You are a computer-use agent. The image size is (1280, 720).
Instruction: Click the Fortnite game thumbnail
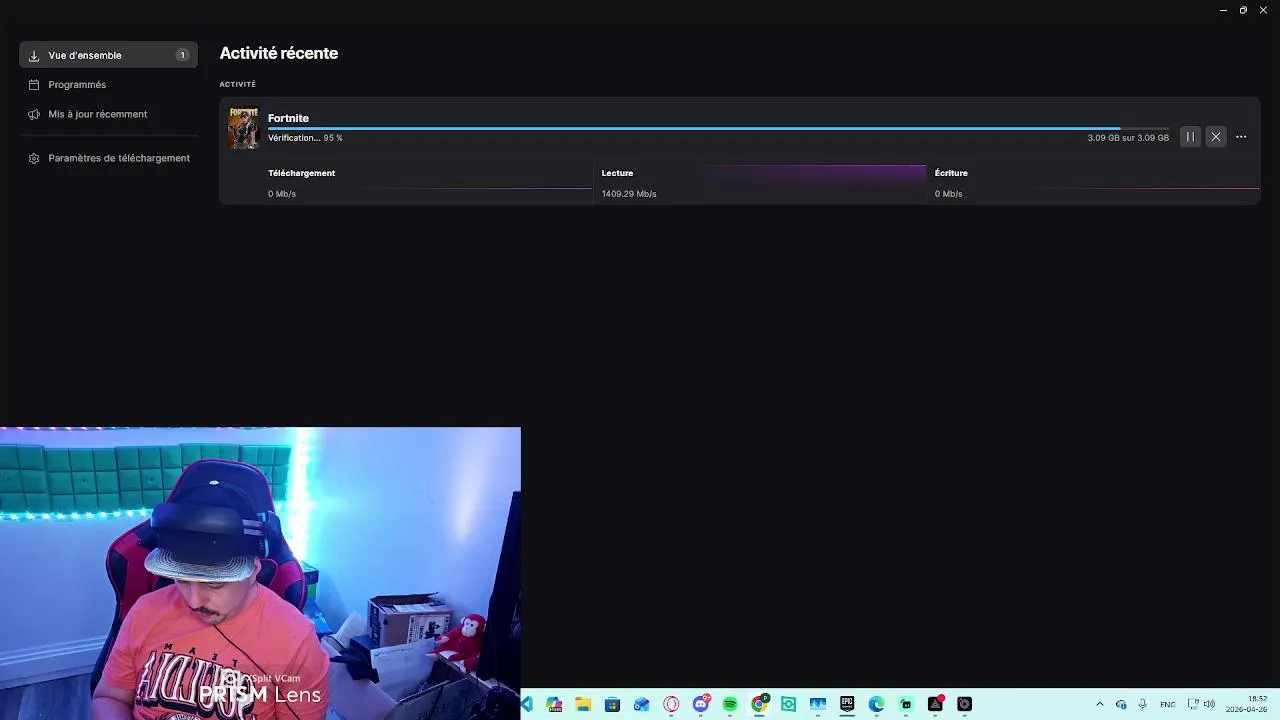click(x=243, y=128)
